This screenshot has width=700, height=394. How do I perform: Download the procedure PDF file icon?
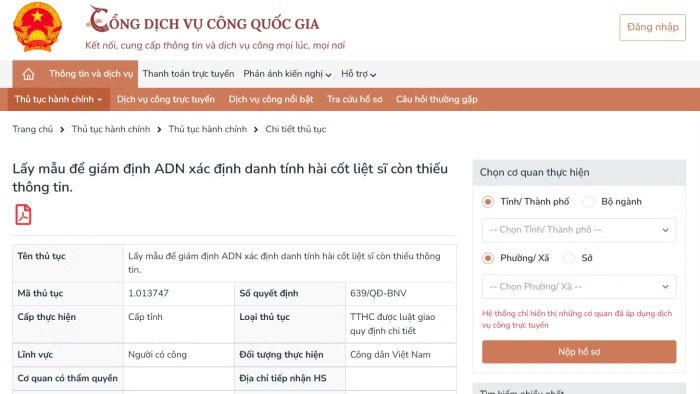(x=23, y=215)
